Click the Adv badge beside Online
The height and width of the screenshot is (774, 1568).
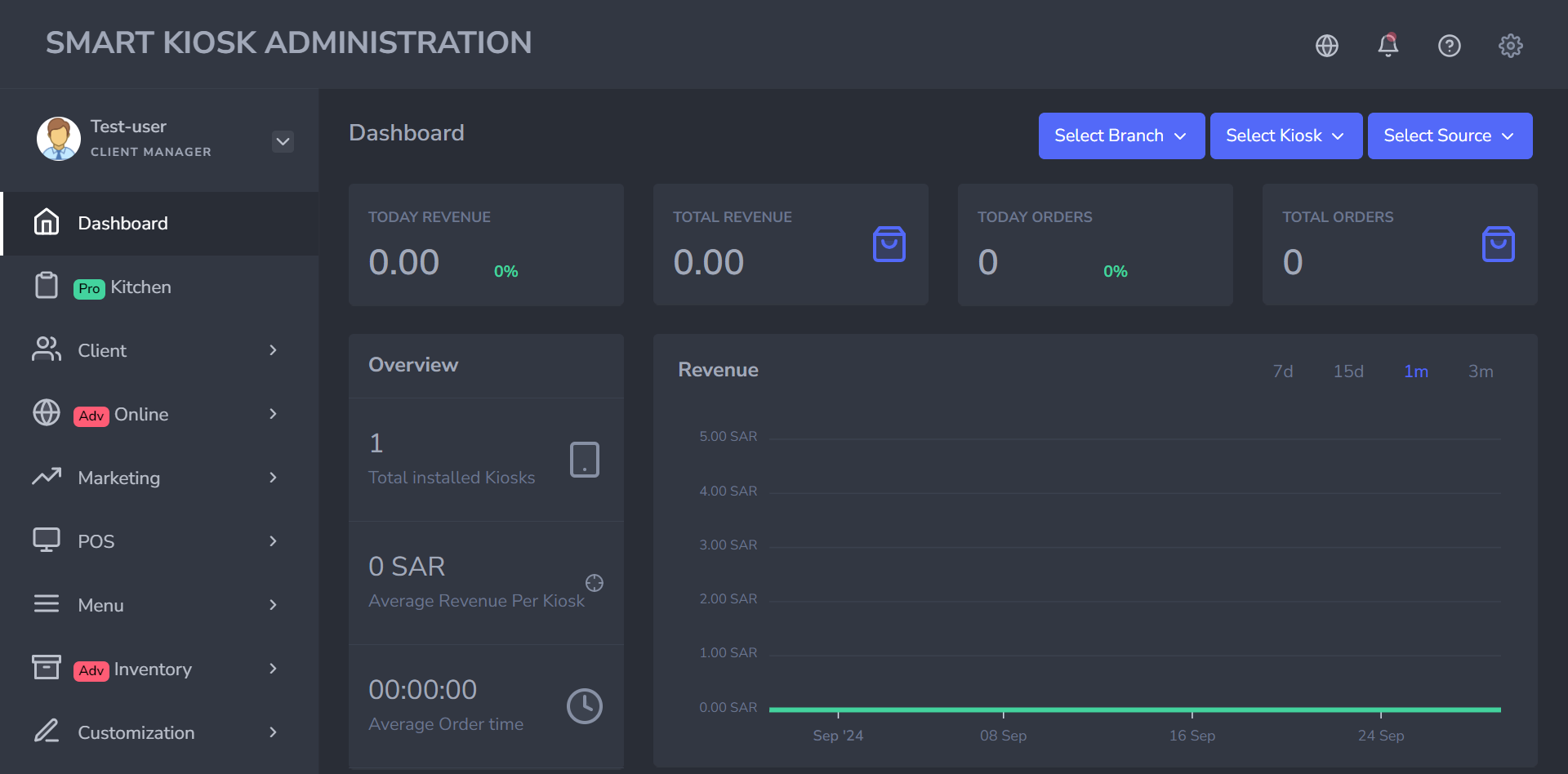pos(91,416)
